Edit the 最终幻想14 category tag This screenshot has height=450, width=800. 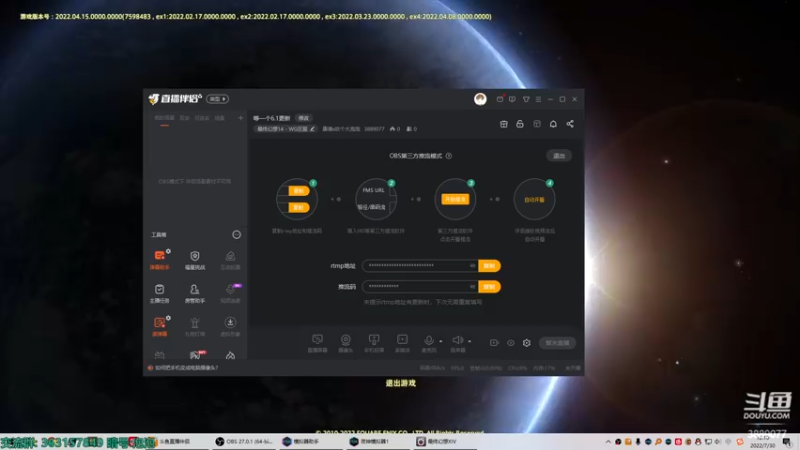286,129
